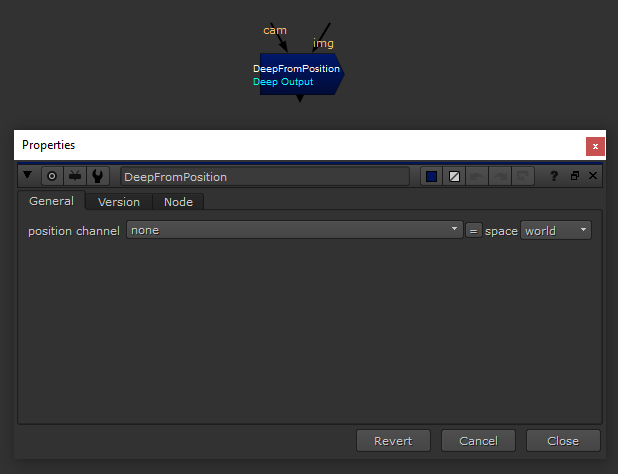Screen dimensions: 618x474
Task: Click the center node in viewer icon
Action: pos(53,176)
